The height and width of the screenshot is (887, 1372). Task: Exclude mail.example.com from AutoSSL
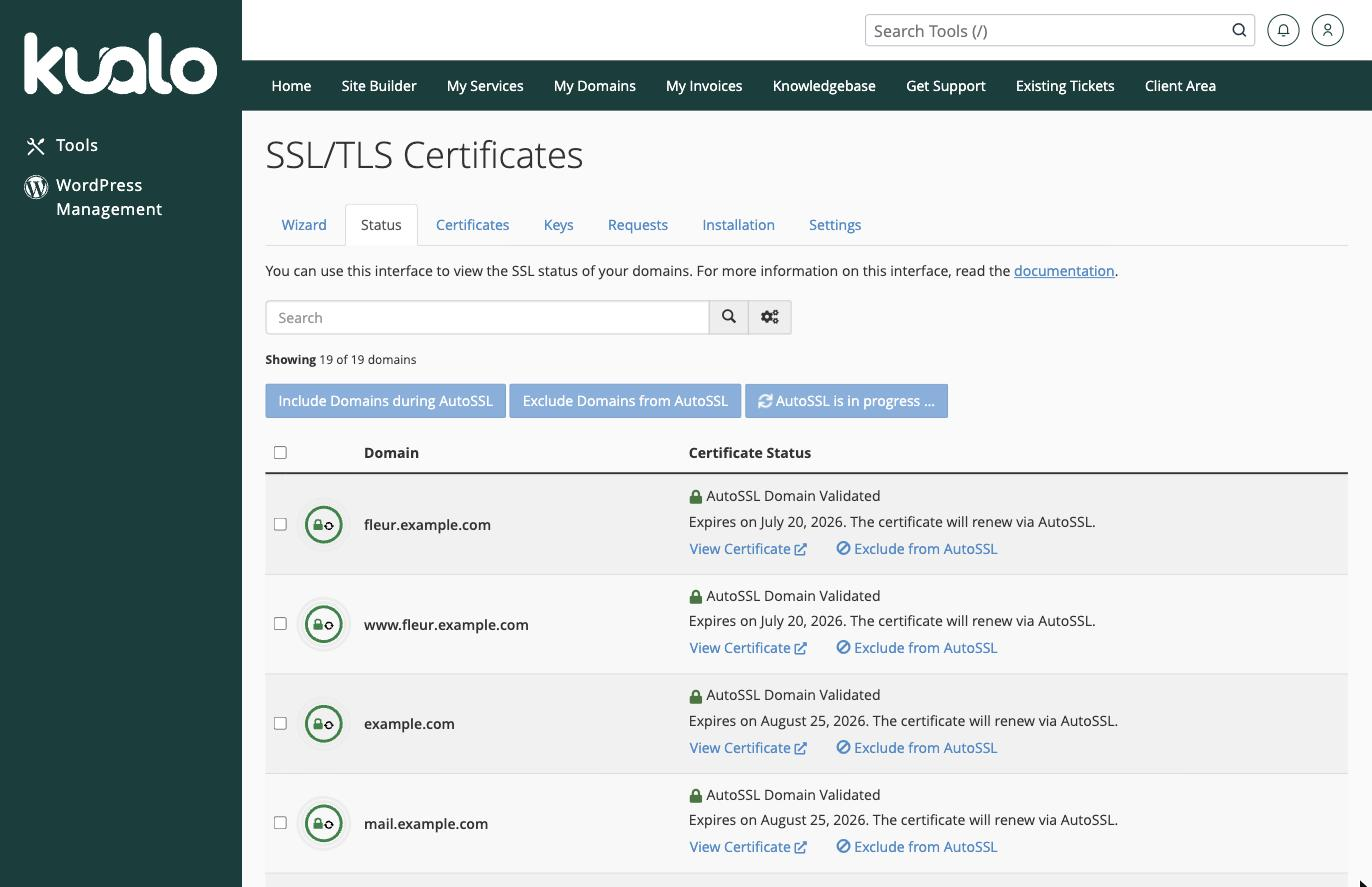click(917, 847)
